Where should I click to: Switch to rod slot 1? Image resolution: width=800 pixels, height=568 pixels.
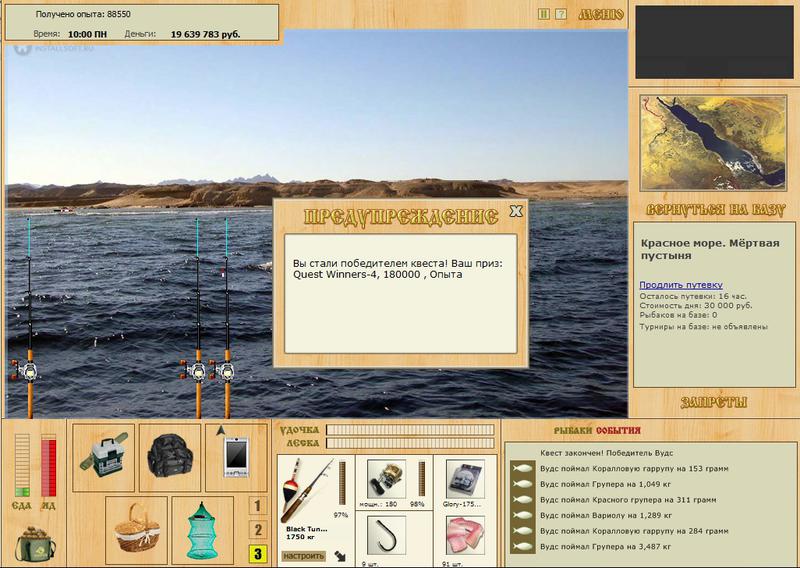click(x=258, y=506)
